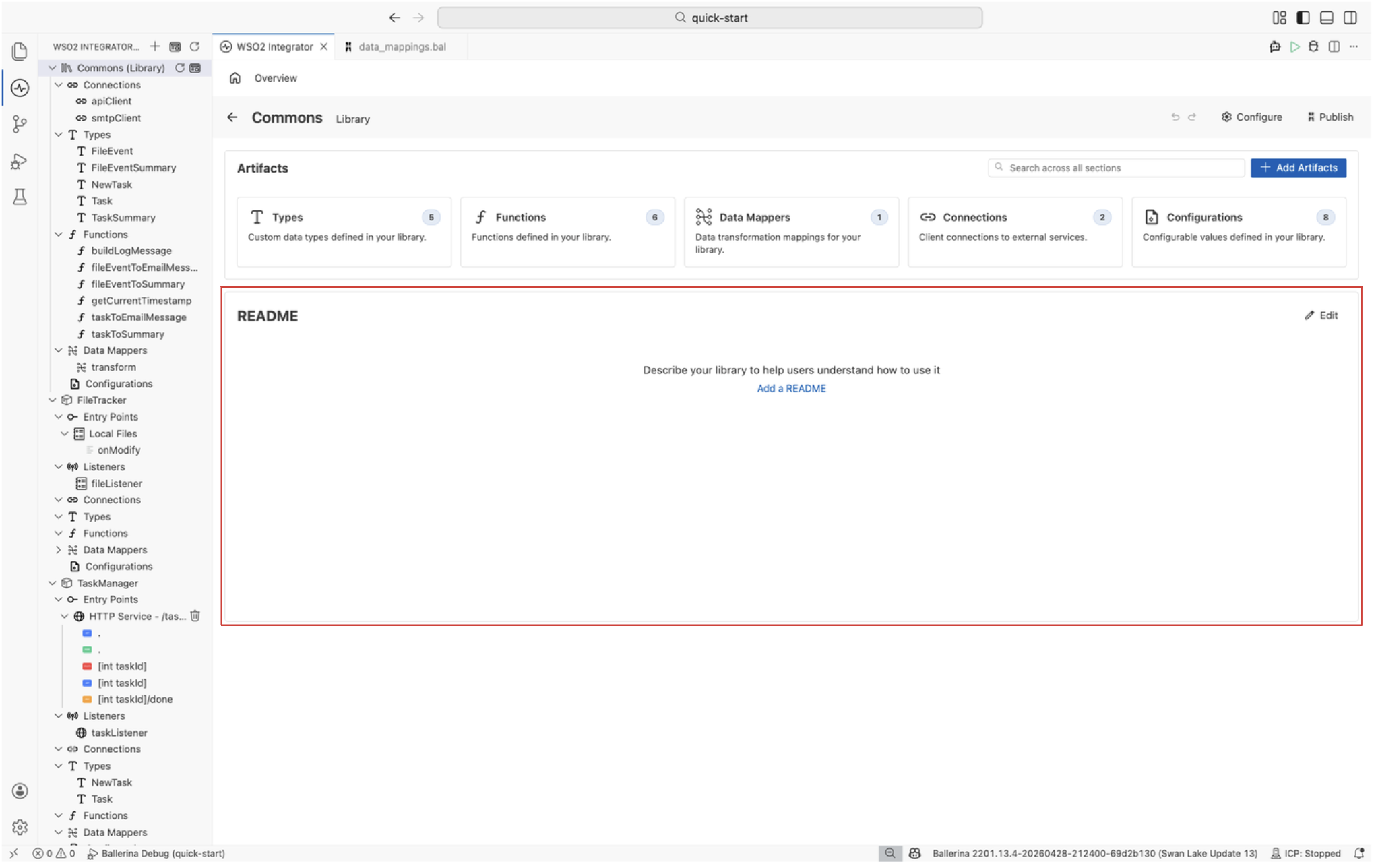Click the plus icon in WSO2 Integrator panel header
This screenshot has width=1376, height=868.
click(x=155, y=46)
